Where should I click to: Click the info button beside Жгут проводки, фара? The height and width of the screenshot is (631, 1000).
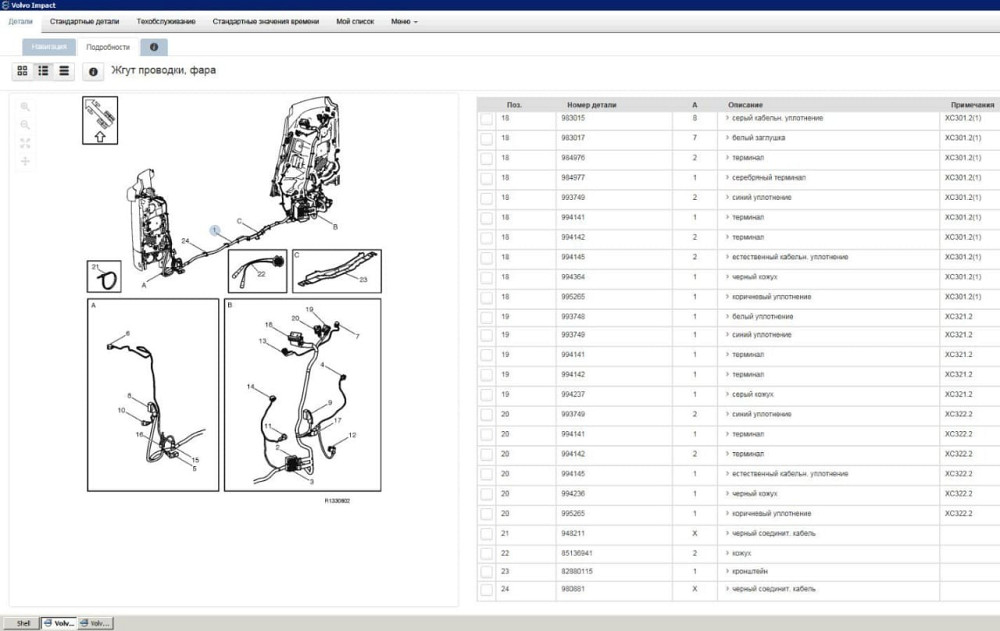93,72
